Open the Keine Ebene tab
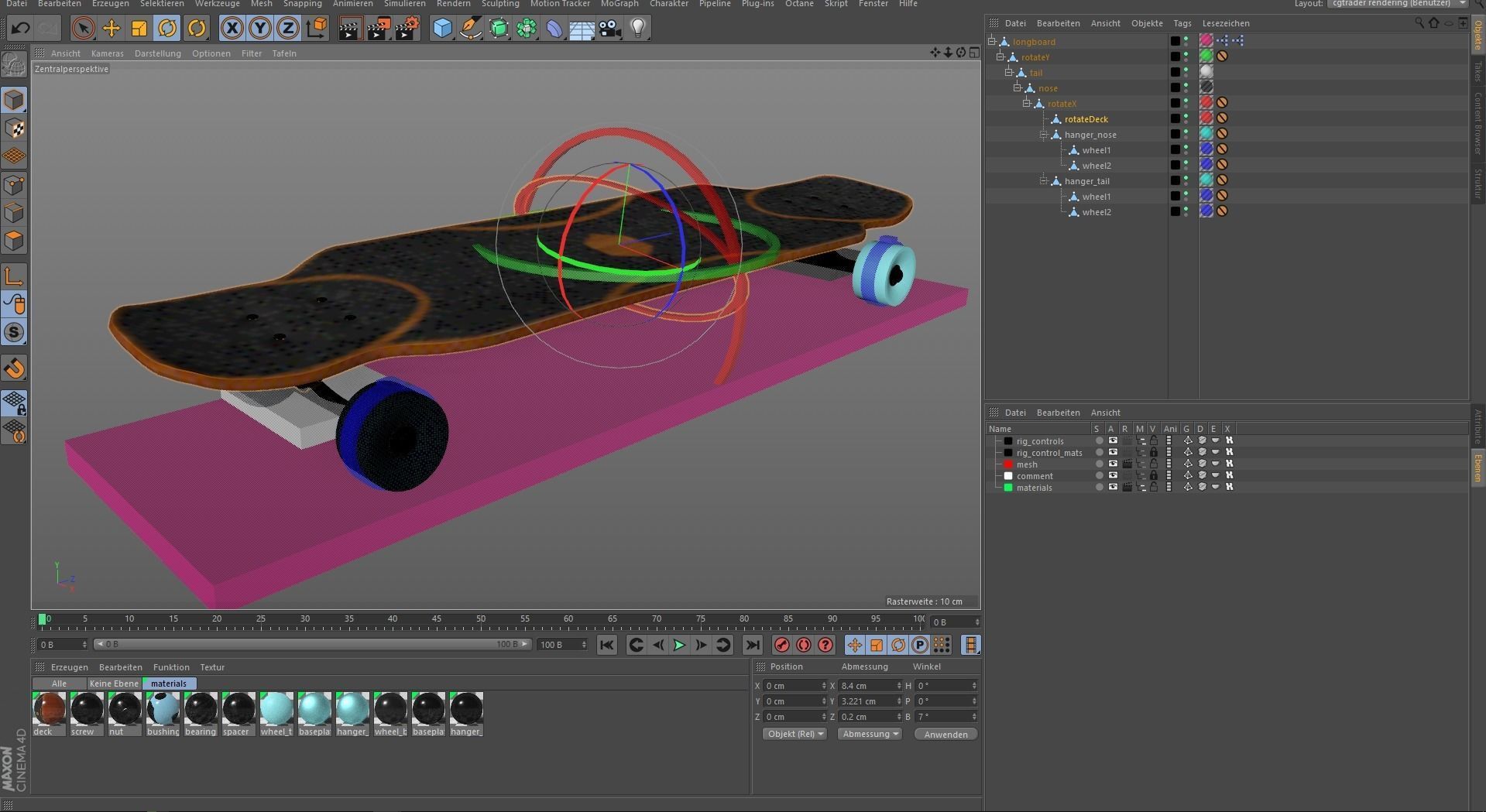Screen dimensions: 1486x812 point(114,684)
